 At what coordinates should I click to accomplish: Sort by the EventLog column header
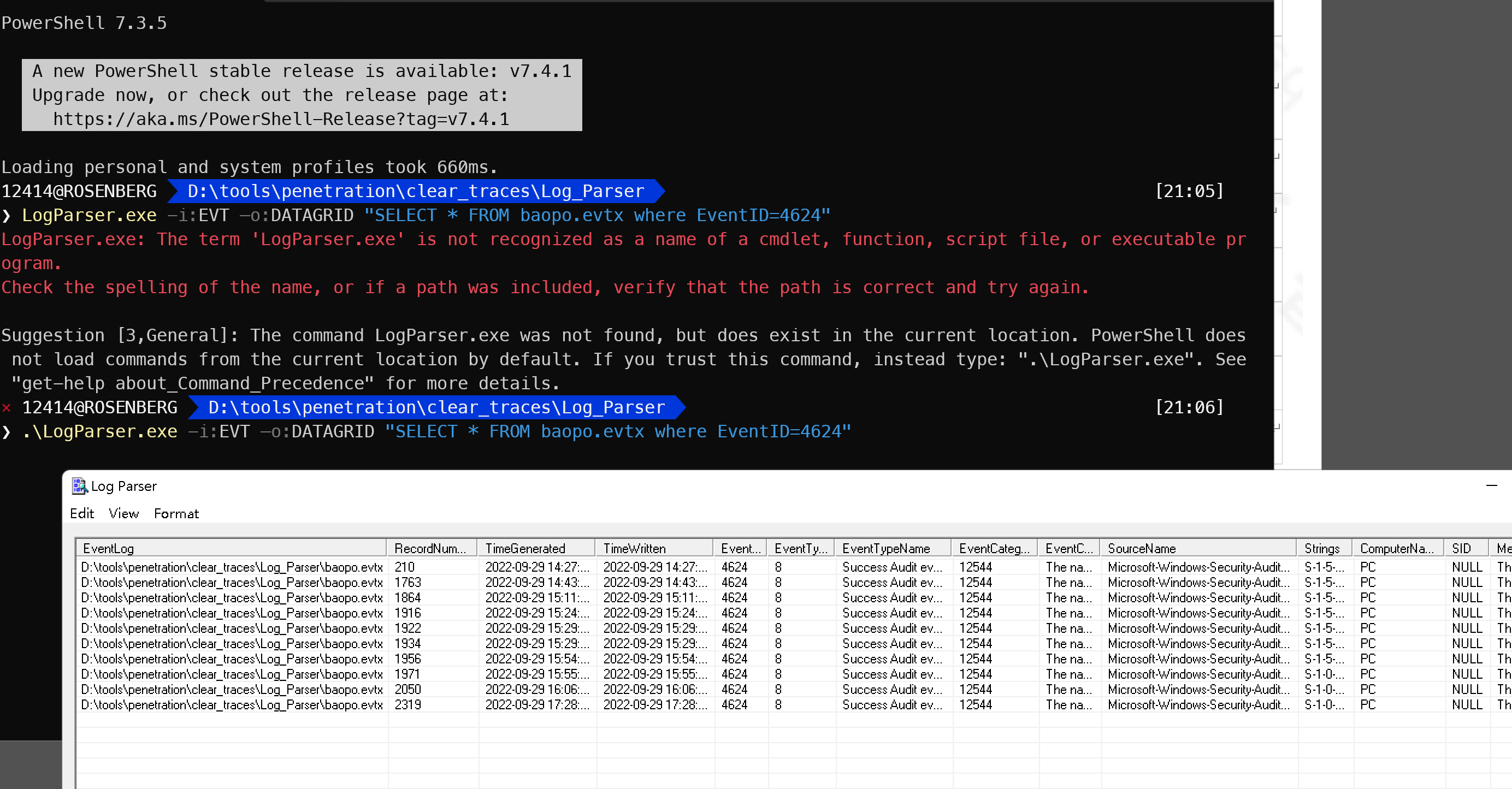tap(230, 548)
